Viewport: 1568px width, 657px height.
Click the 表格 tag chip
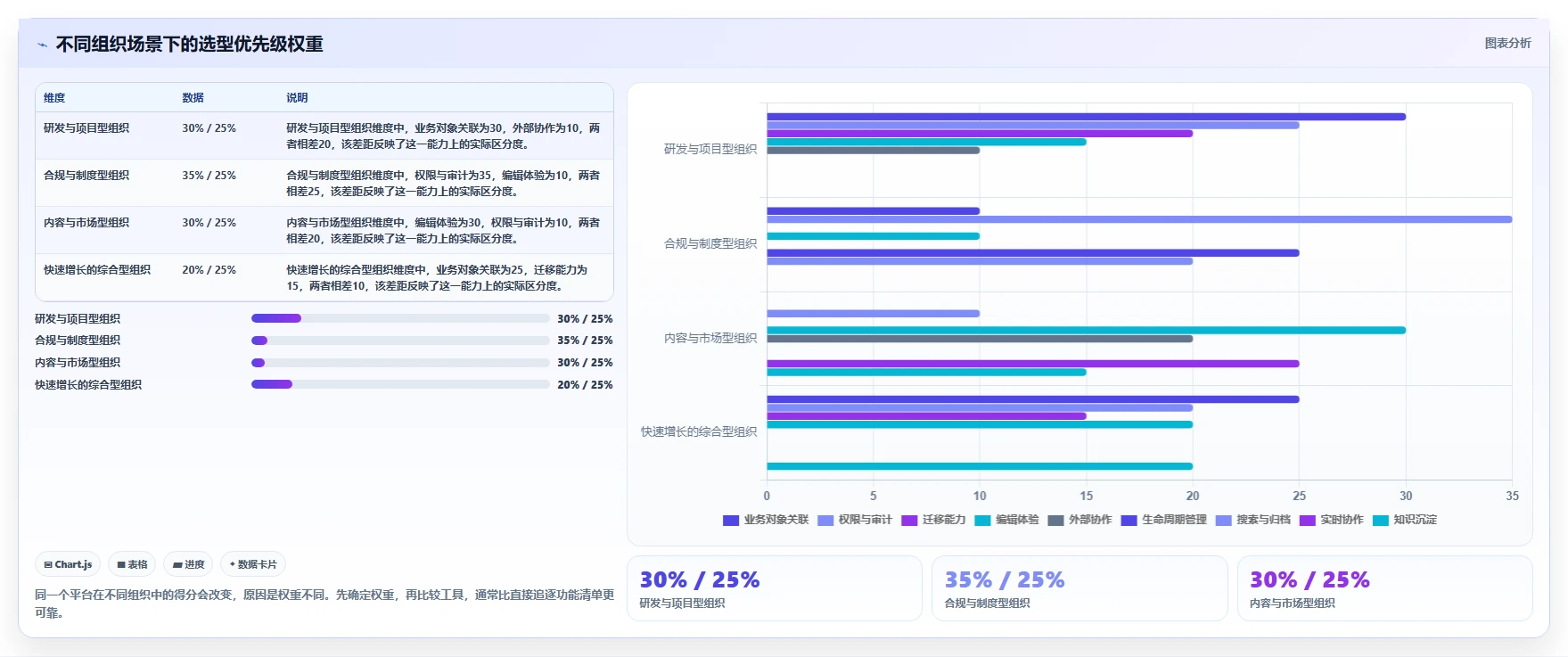tap(132, 564)
